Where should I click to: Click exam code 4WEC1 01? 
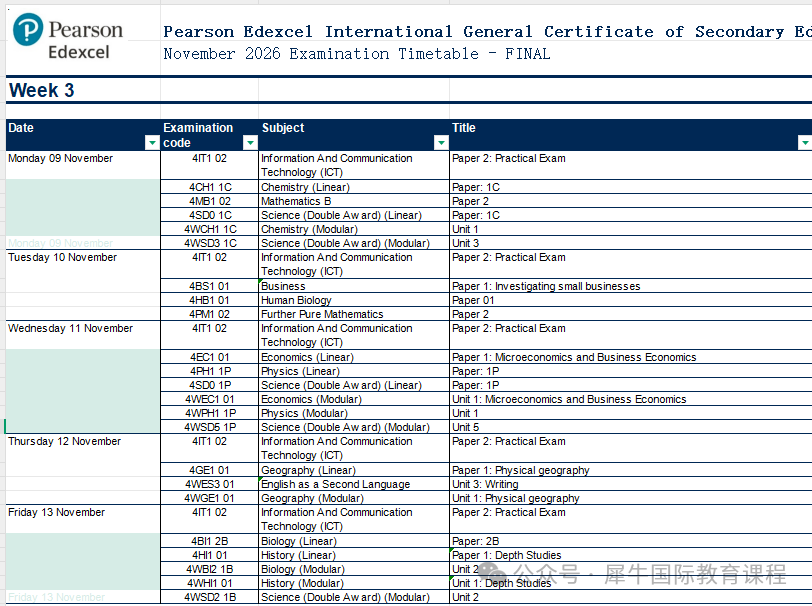coord(210,399)
